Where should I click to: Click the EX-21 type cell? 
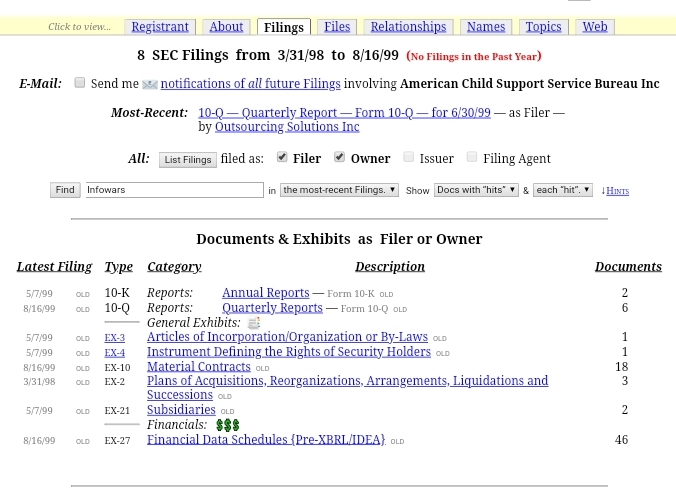point(117,411)
